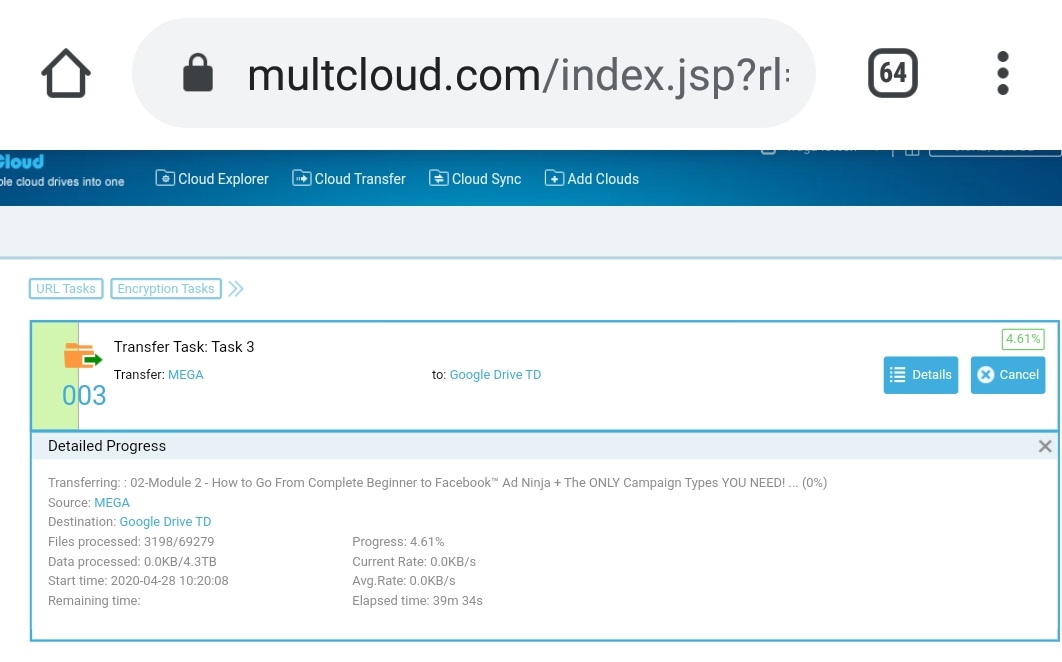The image size is (1062, 662).
Task: Open Google Drive TD link beside "to:"
Action: [495, 375]
